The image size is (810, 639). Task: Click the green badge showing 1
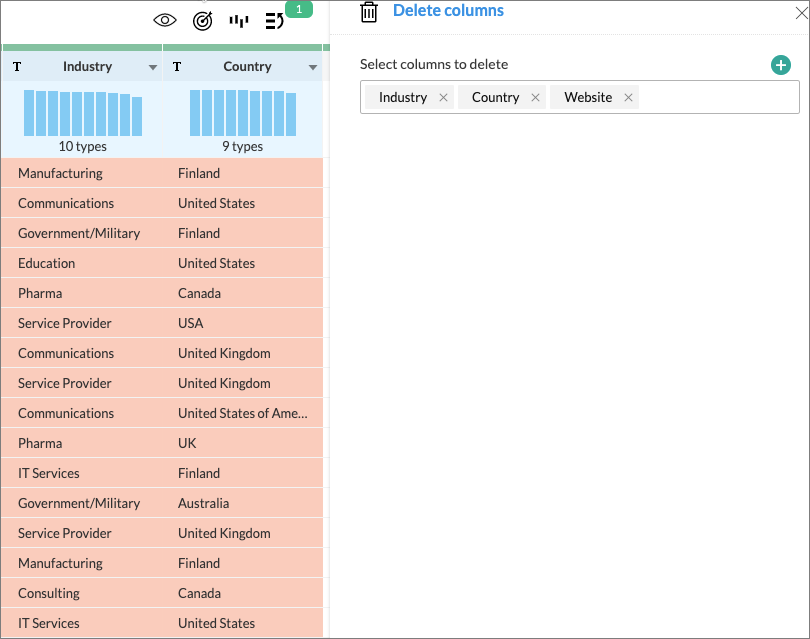(299, 9)
